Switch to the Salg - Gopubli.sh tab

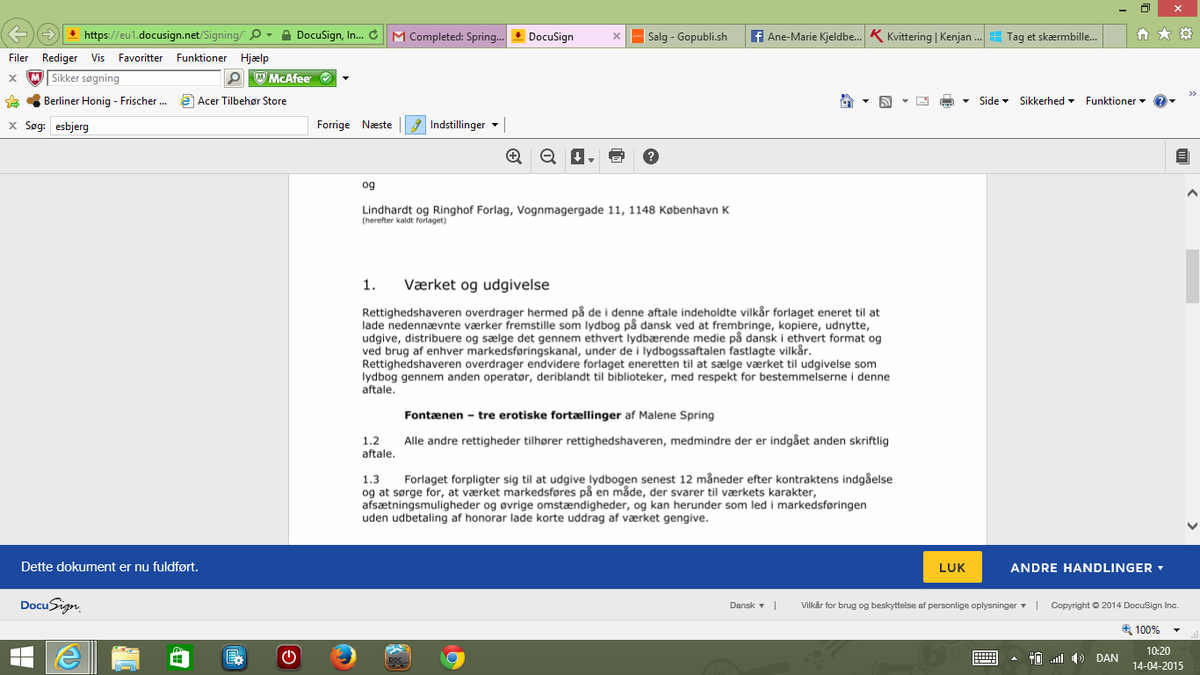click(x=686, y=36)
